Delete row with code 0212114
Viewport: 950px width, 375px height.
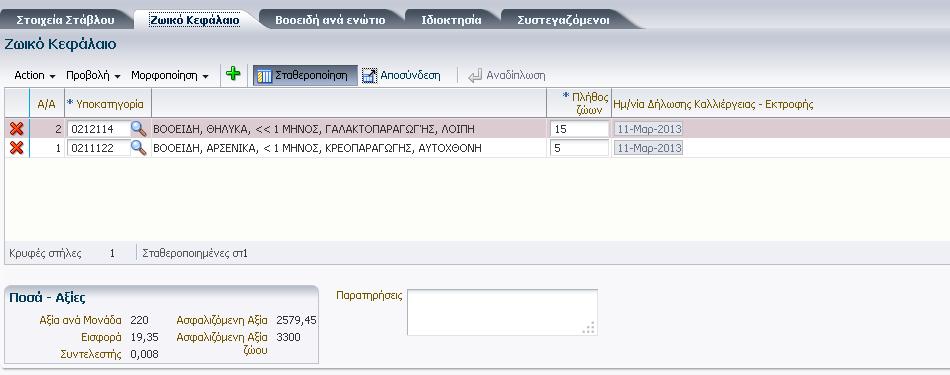click(17, 128)
